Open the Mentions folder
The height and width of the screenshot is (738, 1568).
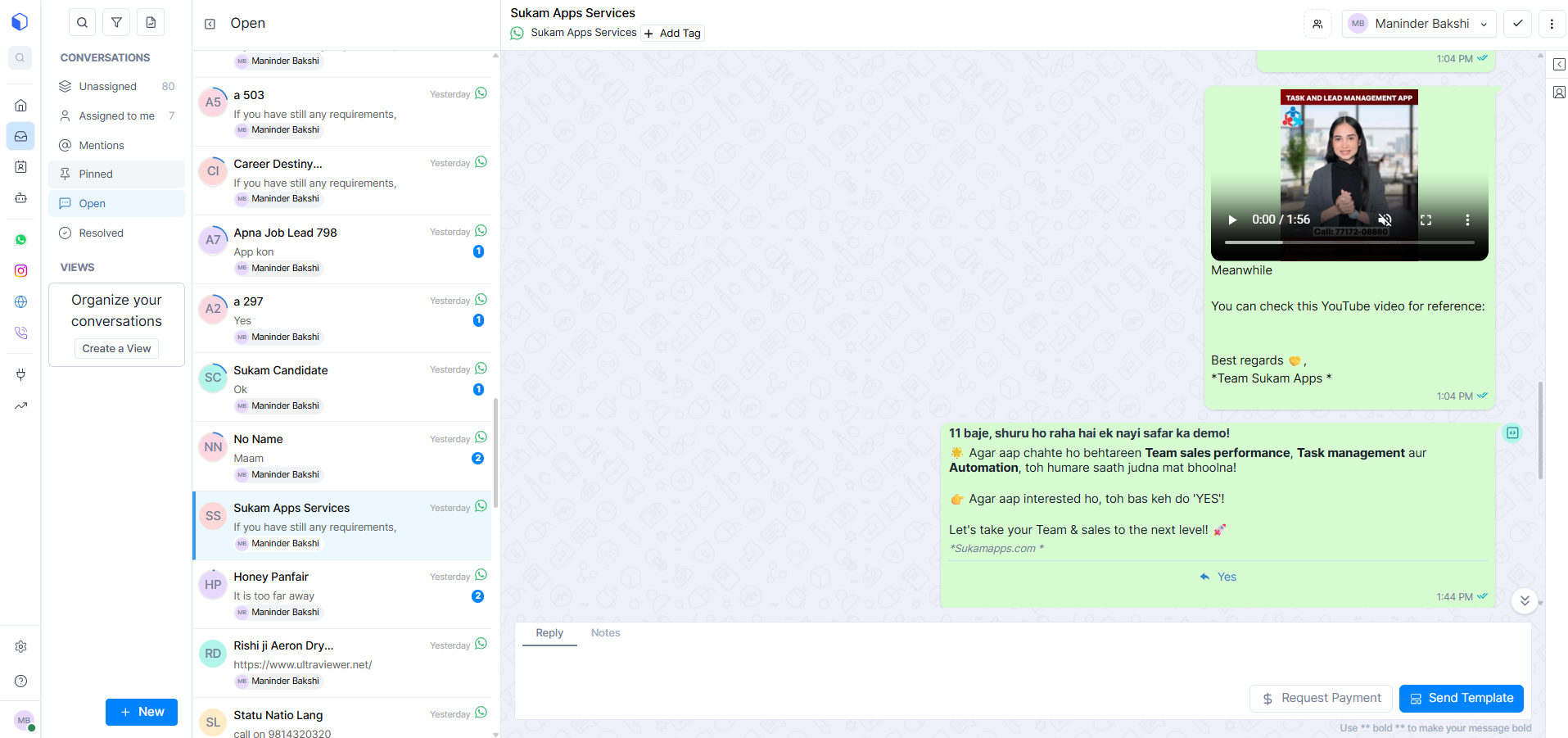[116, 146]
